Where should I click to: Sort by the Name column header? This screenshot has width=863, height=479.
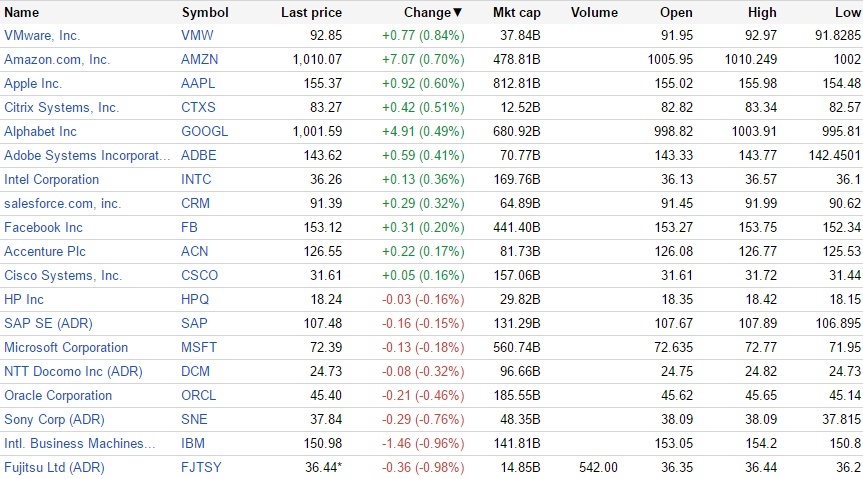coord(22,12)
